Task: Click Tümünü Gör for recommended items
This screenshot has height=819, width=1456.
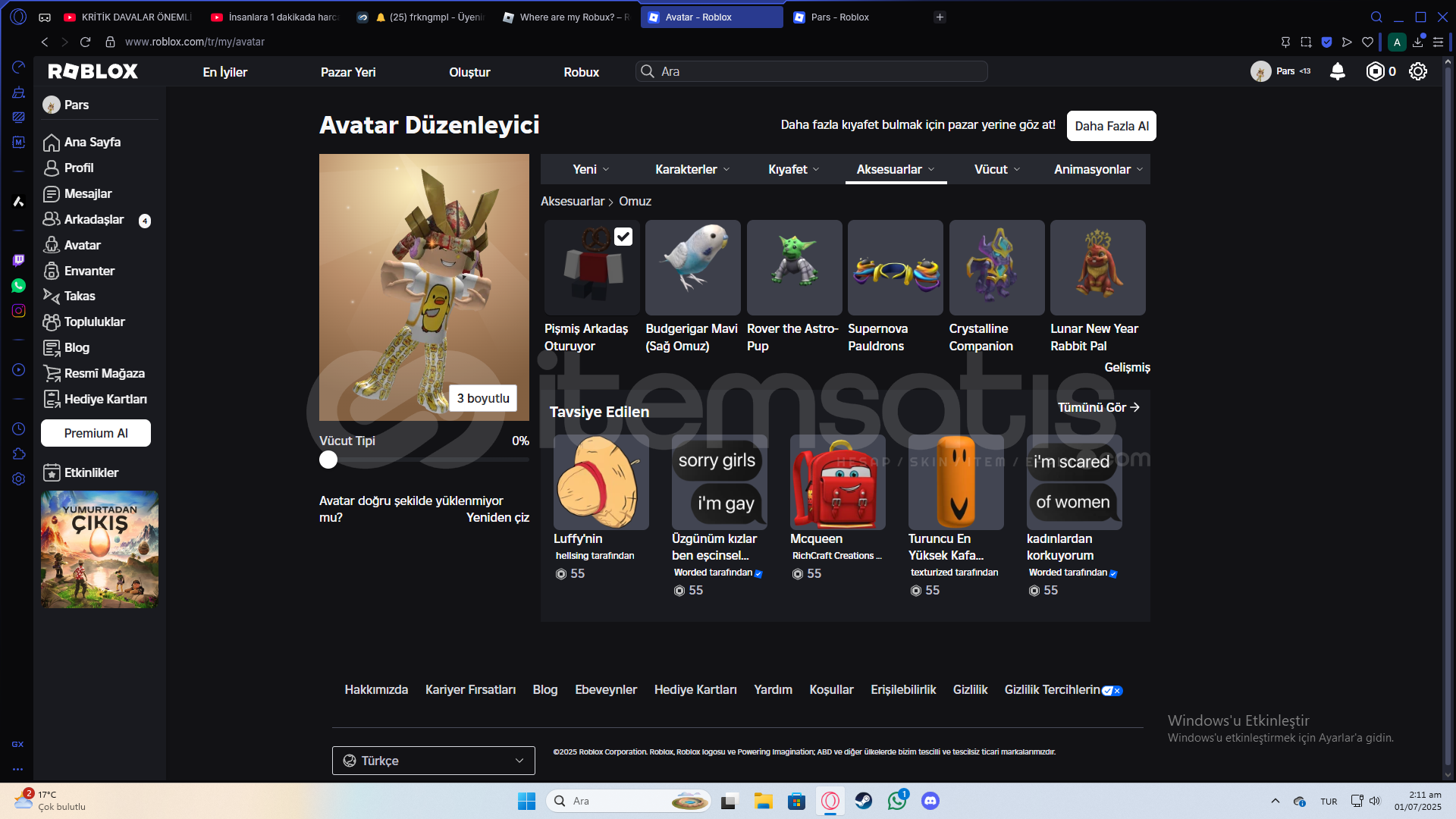Action: [1099, 407]
